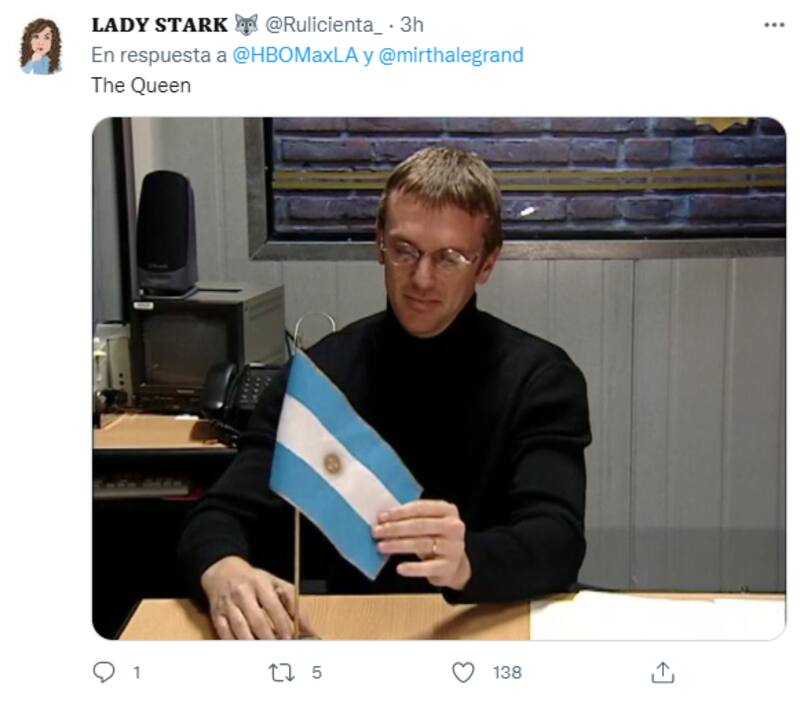Click the reply speech bubble icon
The image size is (800, 702).
pos(104,672)
